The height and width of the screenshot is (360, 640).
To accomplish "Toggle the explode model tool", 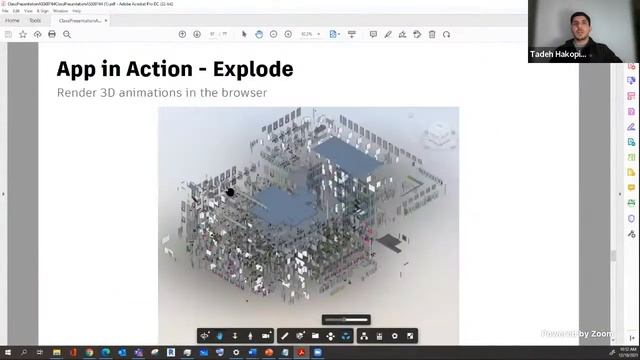I will (x=346, y=336).
